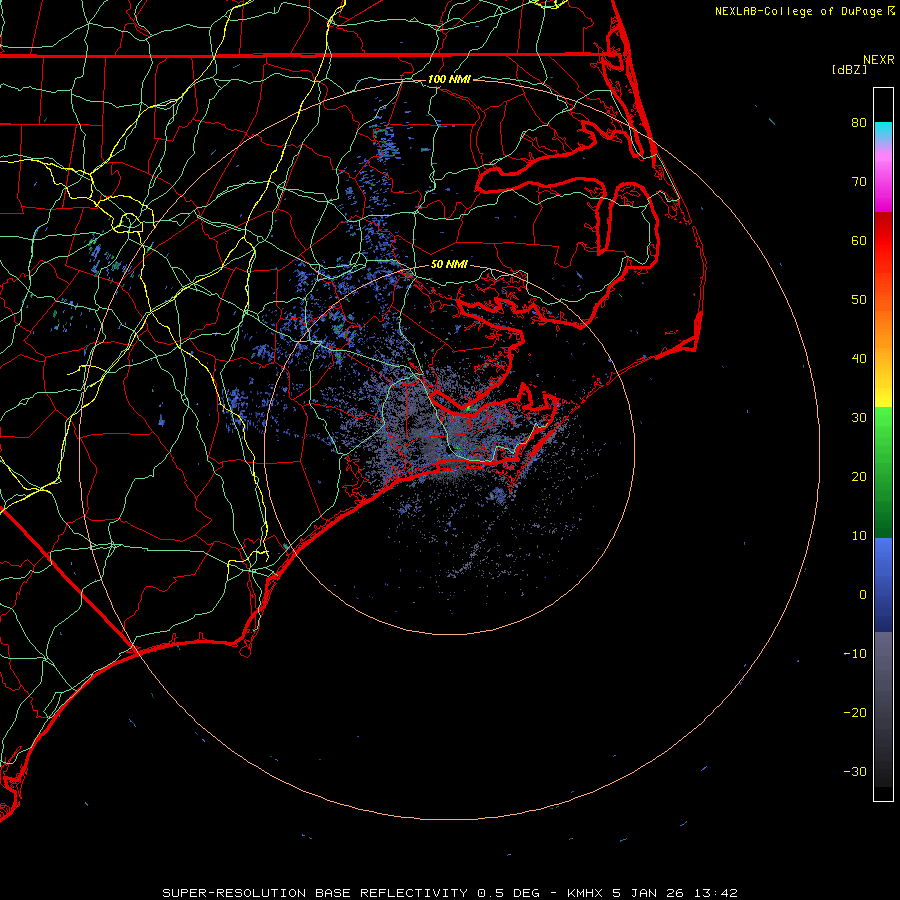900x900 pixels.
Task: Click the green segment of the color scale
Action: point(883,472)
